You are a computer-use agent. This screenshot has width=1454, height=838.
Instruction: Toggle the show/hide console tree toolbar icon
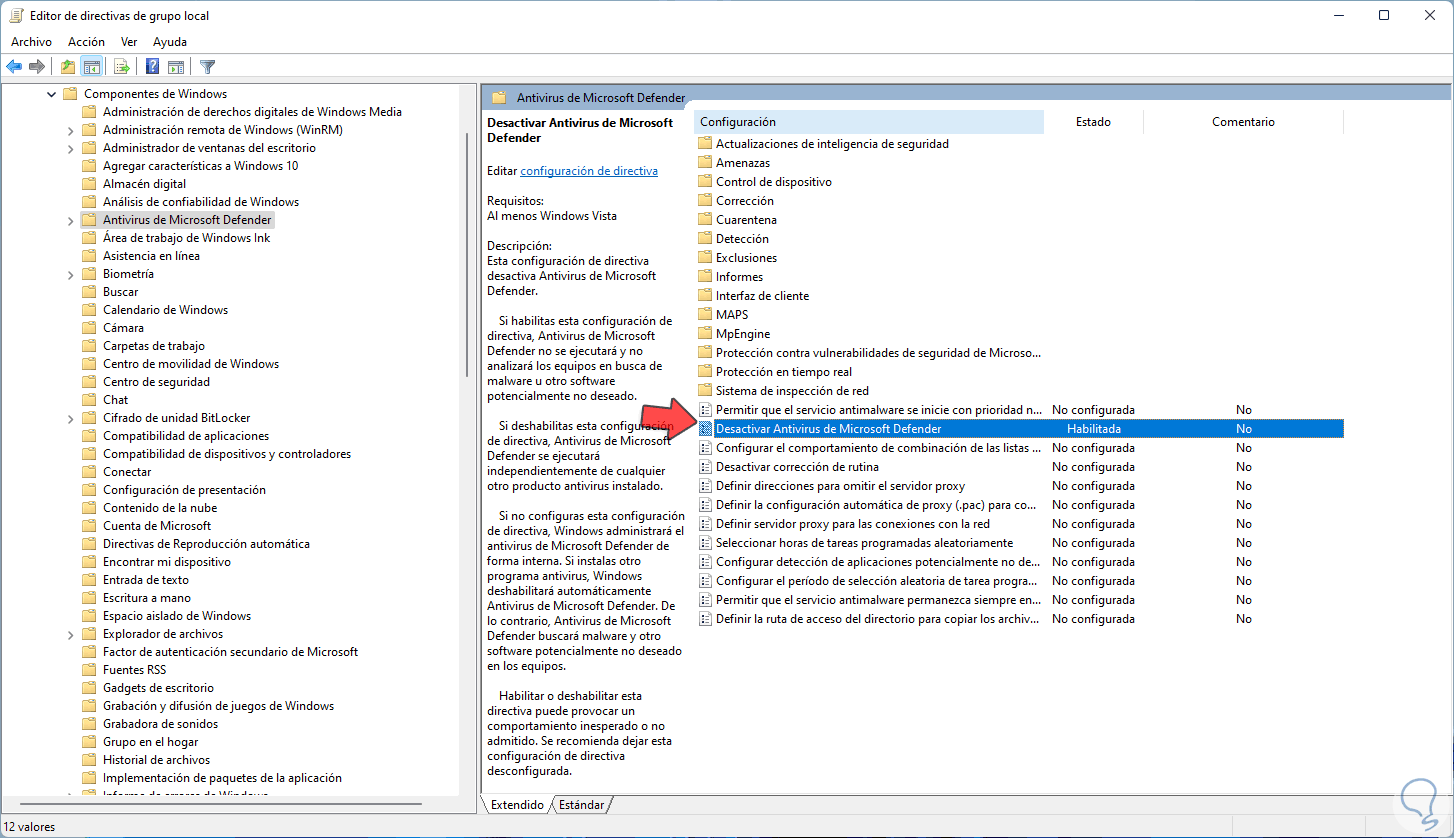(x=91, y=67)
